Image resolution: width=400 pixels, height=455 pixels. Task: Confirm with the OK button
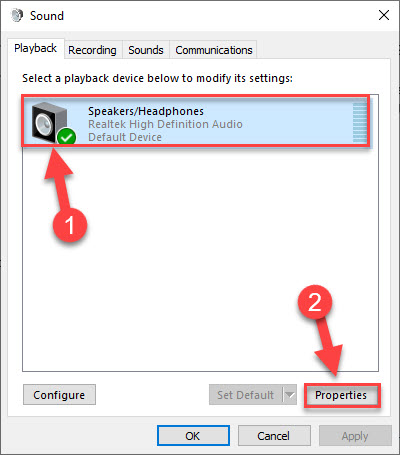coord(193,436)
